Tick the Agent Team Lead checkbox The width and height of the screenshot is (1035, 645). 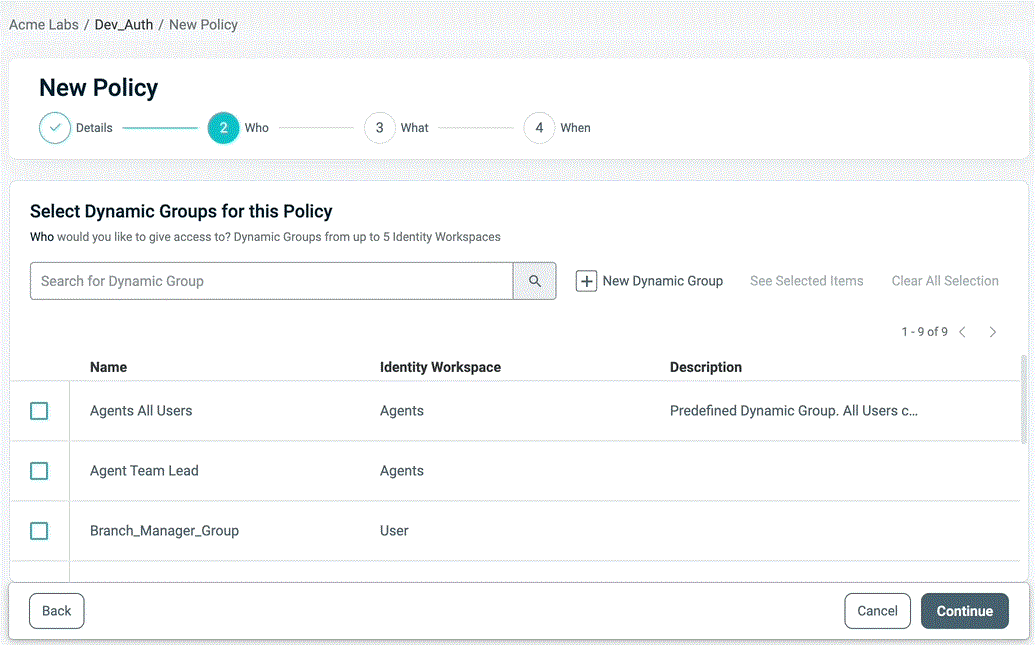click(x=39, y=471)
